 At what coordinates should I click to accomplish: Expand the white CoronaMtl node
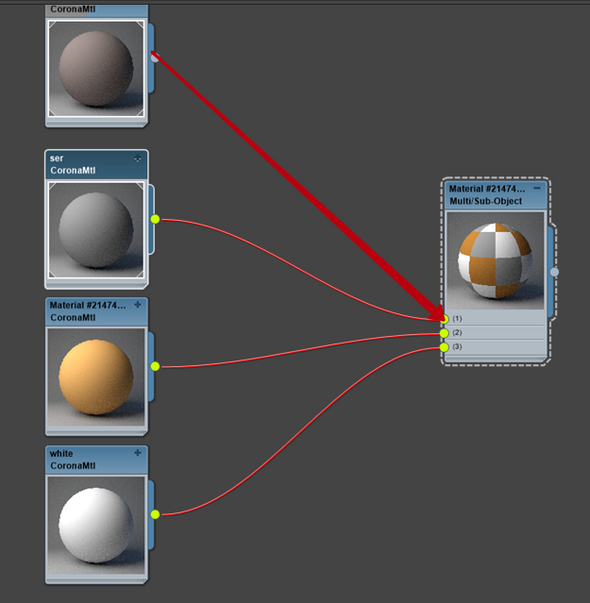tap(138, 453)
